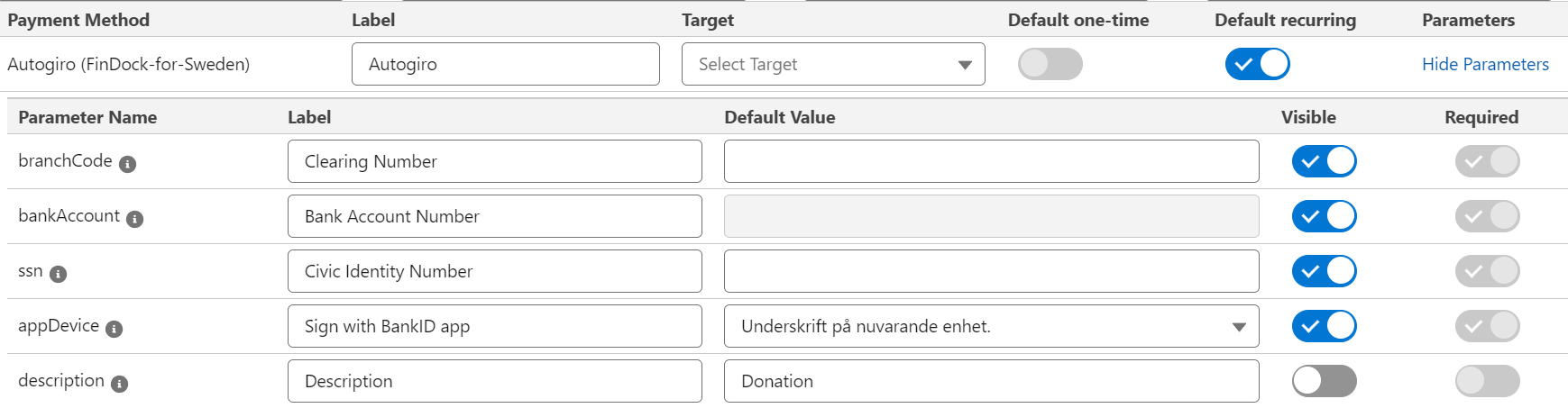Image resolution: width=1568 pixels, height=408 pixels.
Task: Click the info icon next to ssn
Action: tap(59, 274)
